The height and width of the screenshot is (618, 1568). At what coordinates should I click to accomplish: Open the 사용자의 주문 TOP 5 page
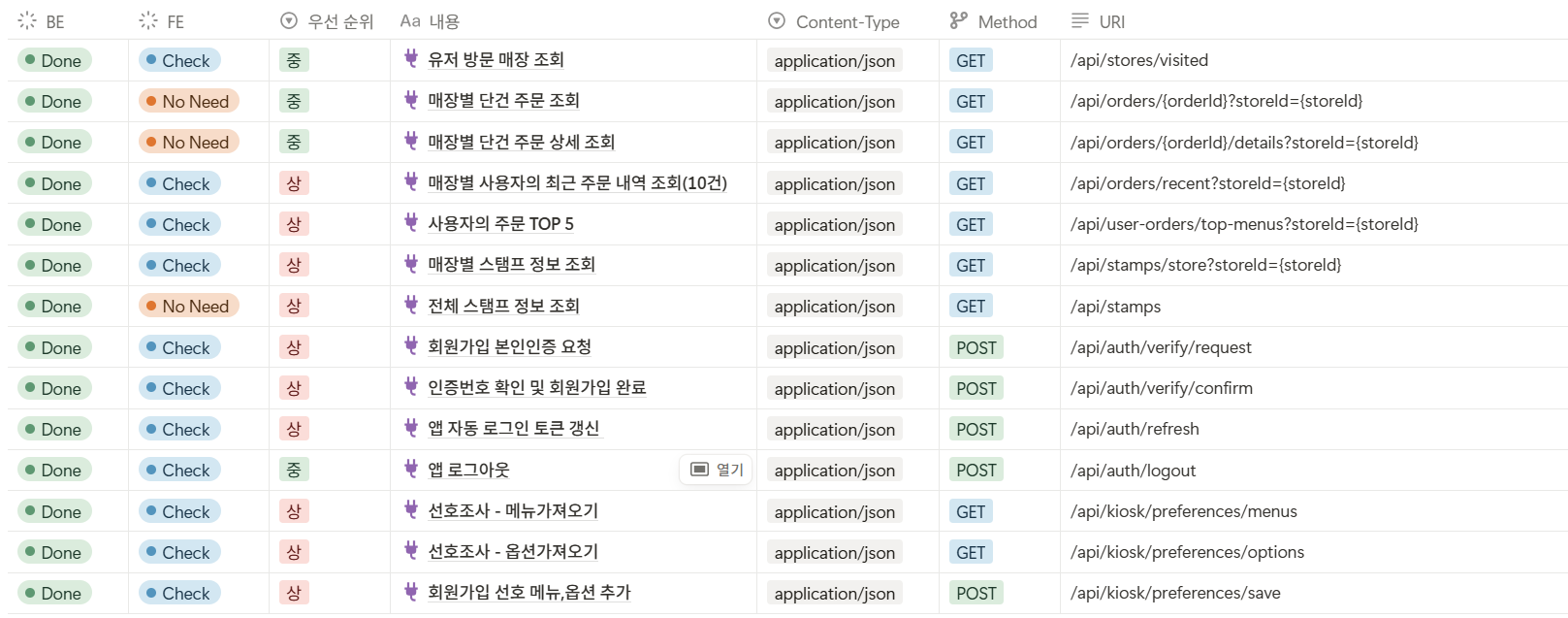tap(500, 224)
